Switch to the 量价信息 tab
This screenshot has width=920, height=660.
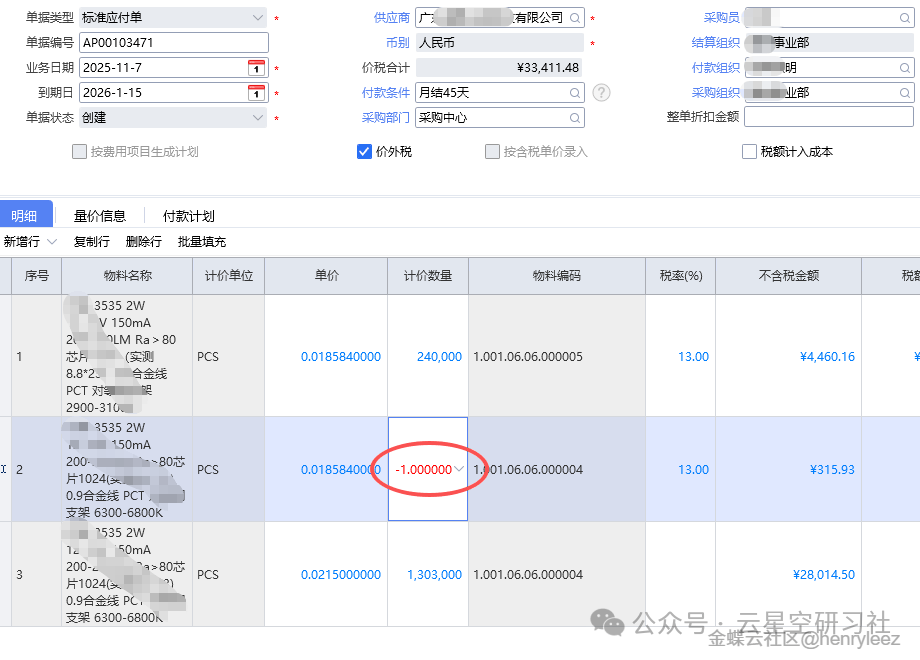(x=100, y=216)
